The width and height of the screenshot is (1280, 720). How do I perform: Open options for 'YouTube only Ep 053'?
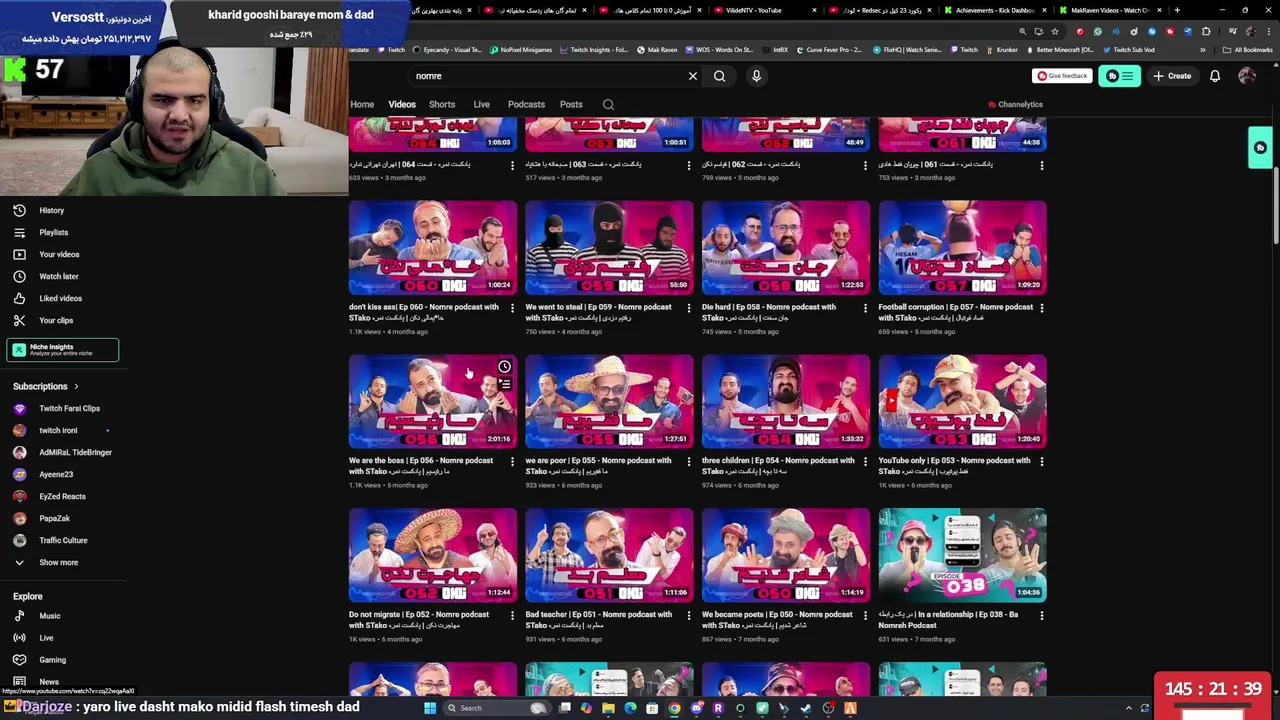(x=1041, y=462)
